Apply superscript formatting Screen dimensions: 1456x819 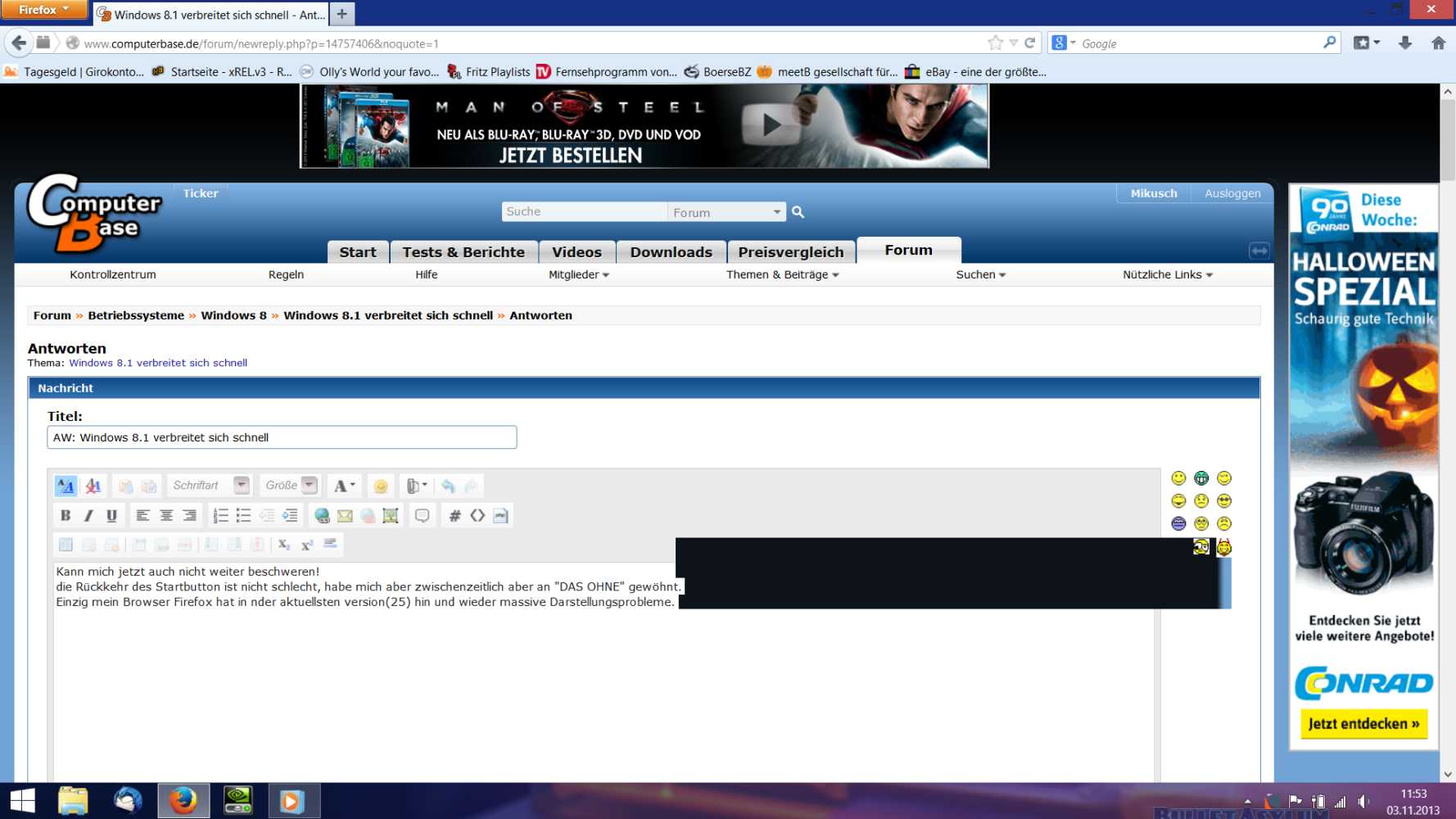click(307, 544)
